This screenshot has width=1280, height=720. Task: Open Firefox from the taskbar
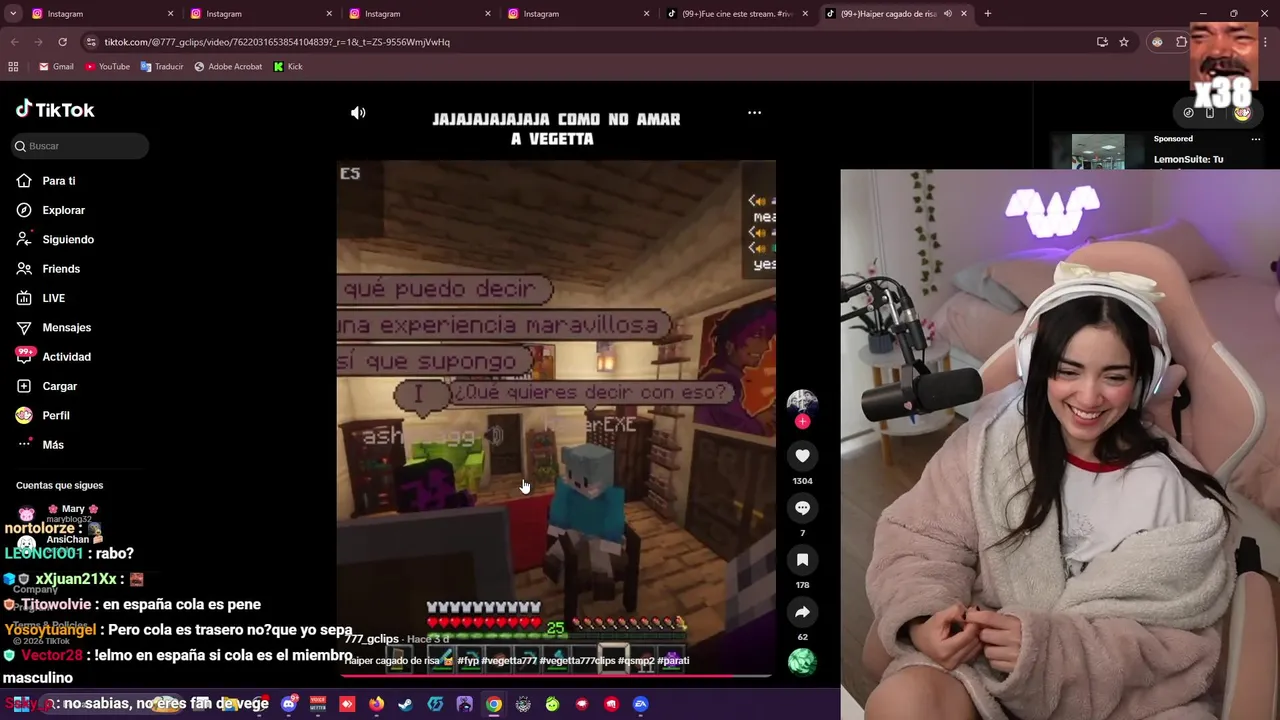click(x=376, y=704)
